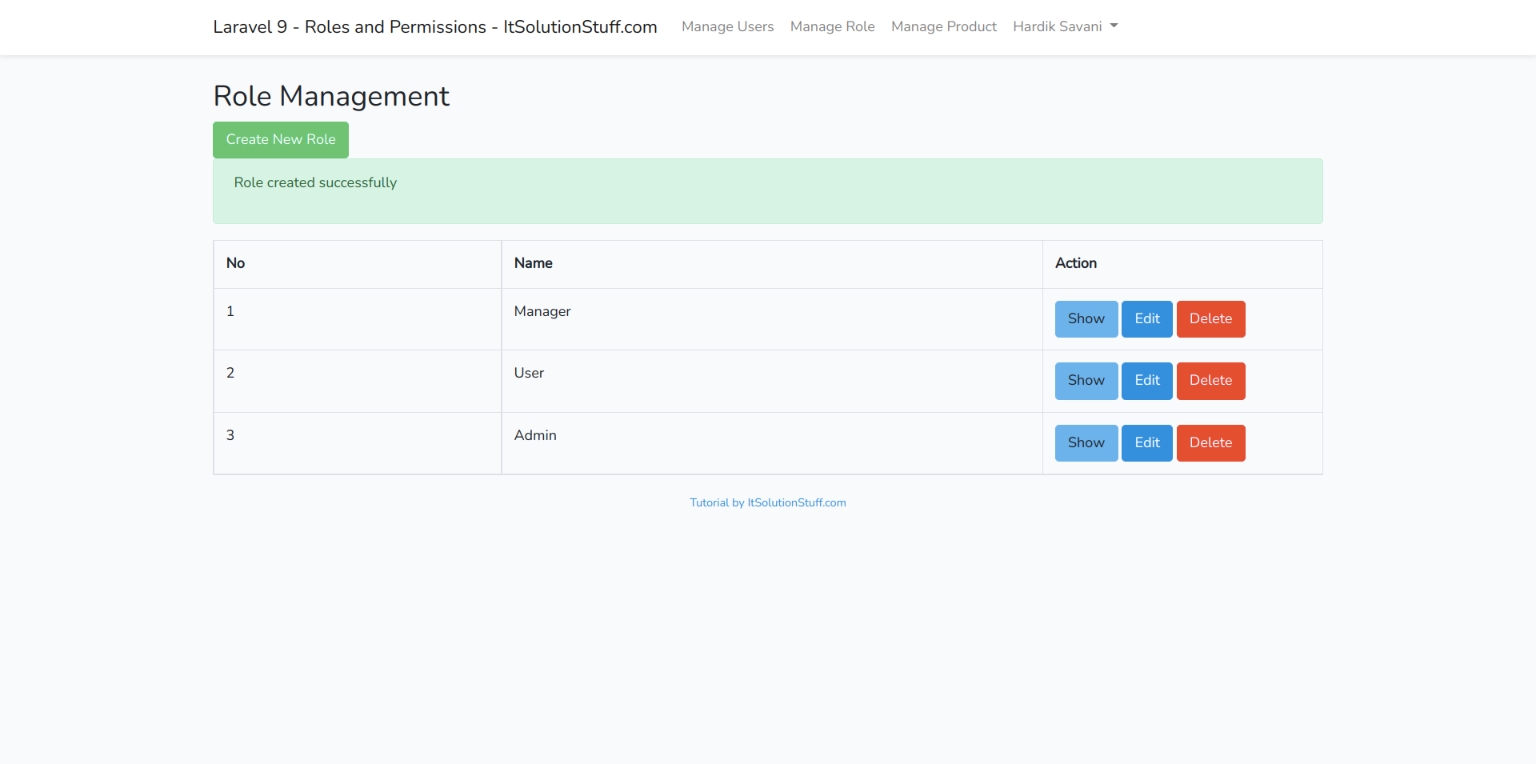Go to Manage Role in navbar
The width and height of the screenshot is (1536, 764).
[832, 27]
